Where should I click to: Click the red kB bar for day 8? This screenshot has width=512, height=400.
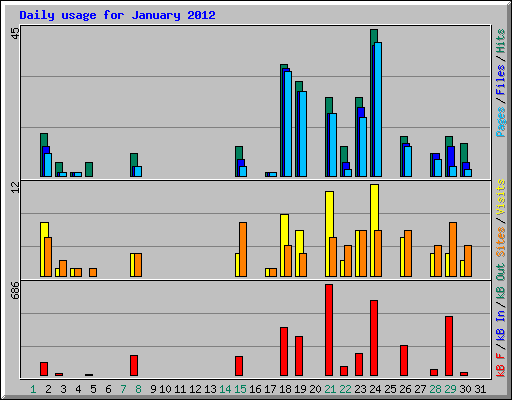point(134,365)
